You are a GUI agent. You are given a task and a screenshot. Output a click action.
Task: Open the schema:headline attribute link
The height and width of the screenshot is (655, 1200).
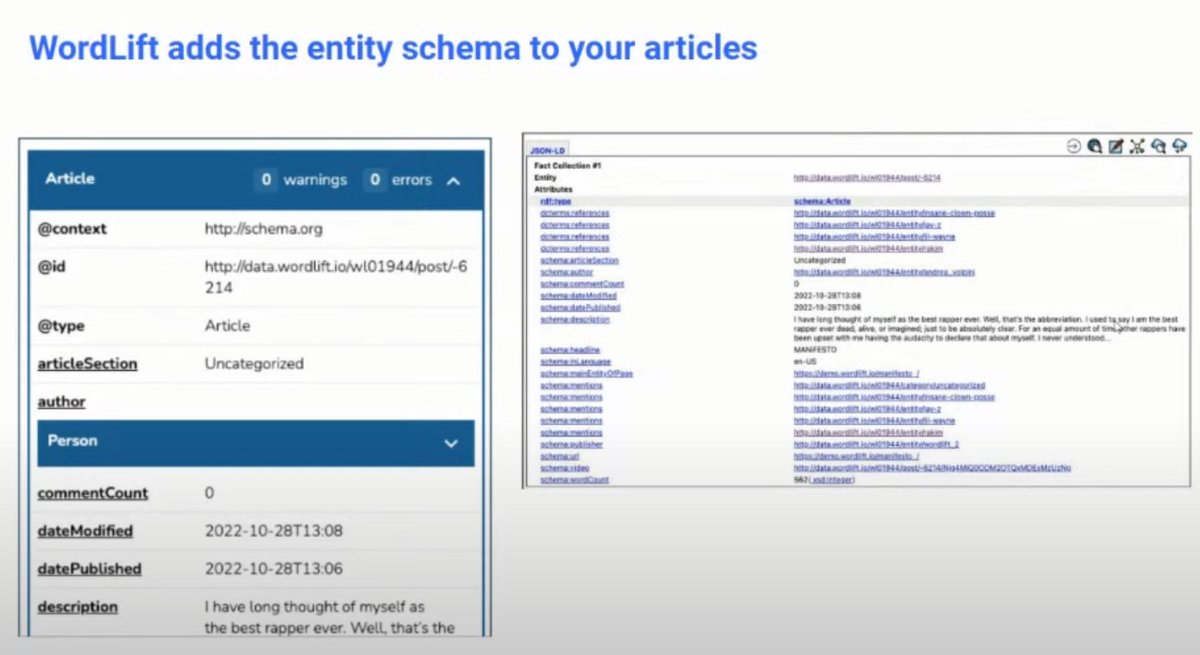pos(570,350)
